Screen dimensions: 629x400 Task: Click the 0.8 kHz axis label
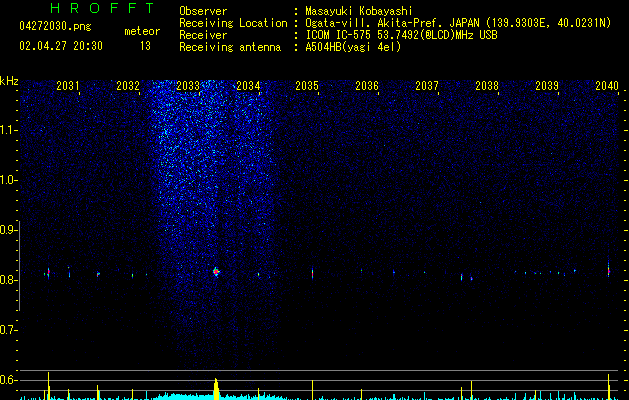pos(7,280)
